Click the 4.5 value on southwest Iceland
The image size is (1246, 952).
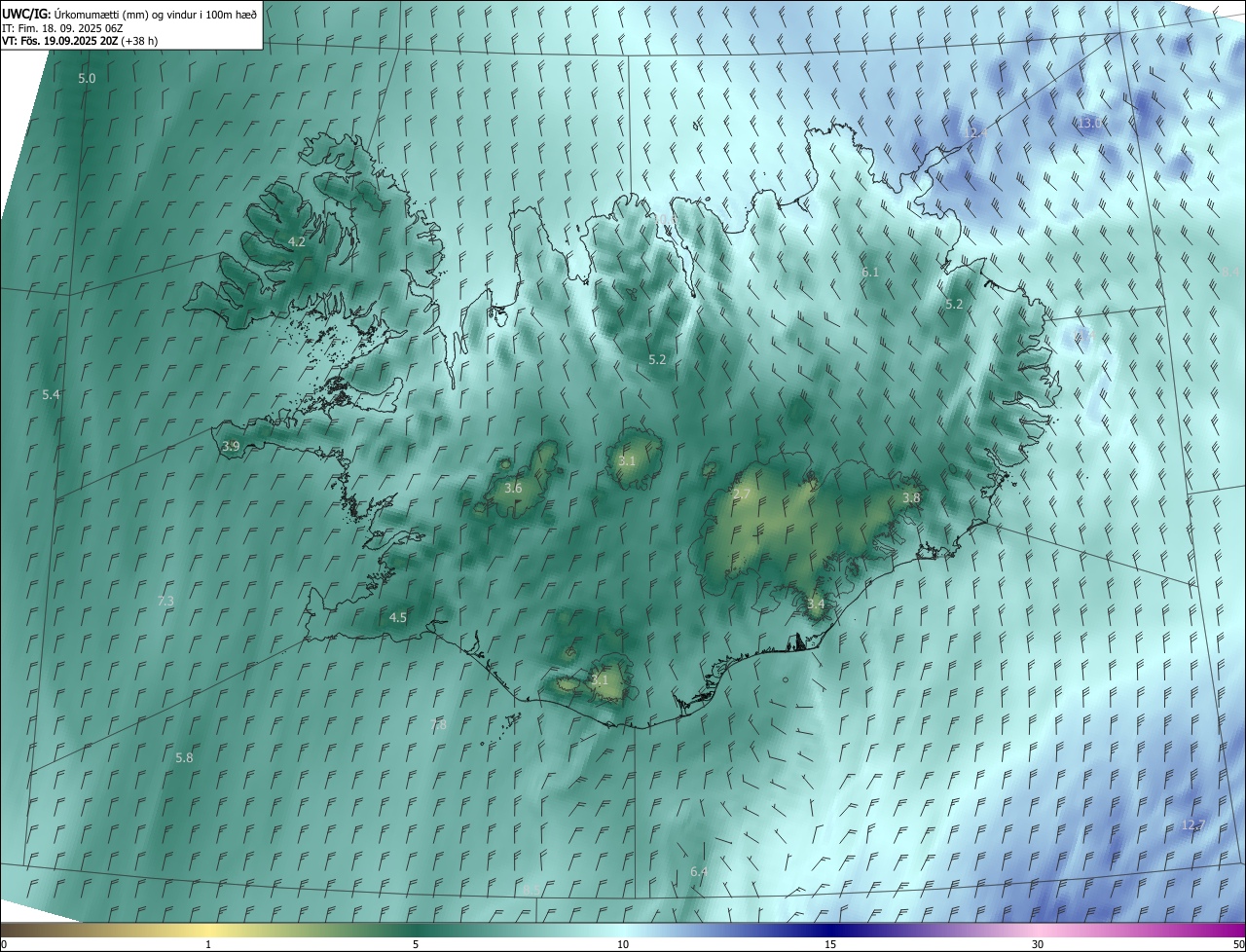coord(398,617)
